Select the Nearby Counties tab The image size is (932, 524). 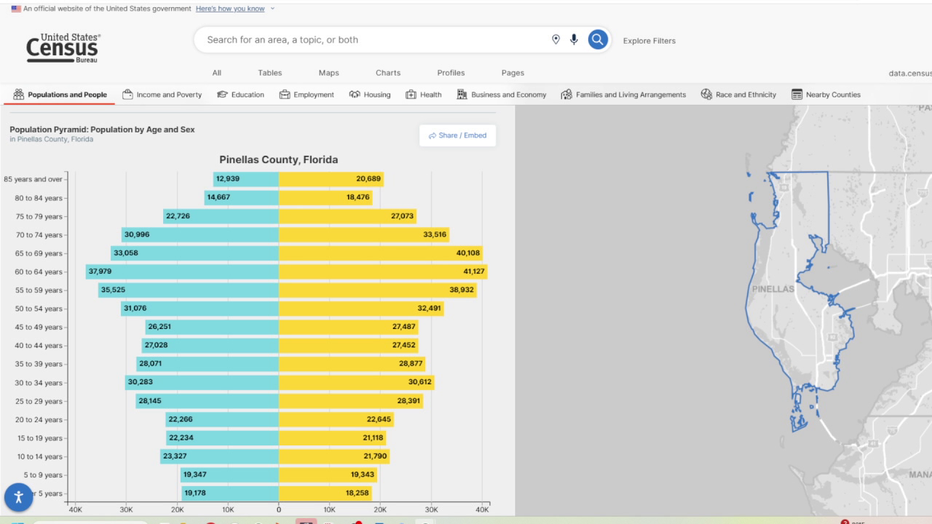pyautogui.click(x=825, y=95)
